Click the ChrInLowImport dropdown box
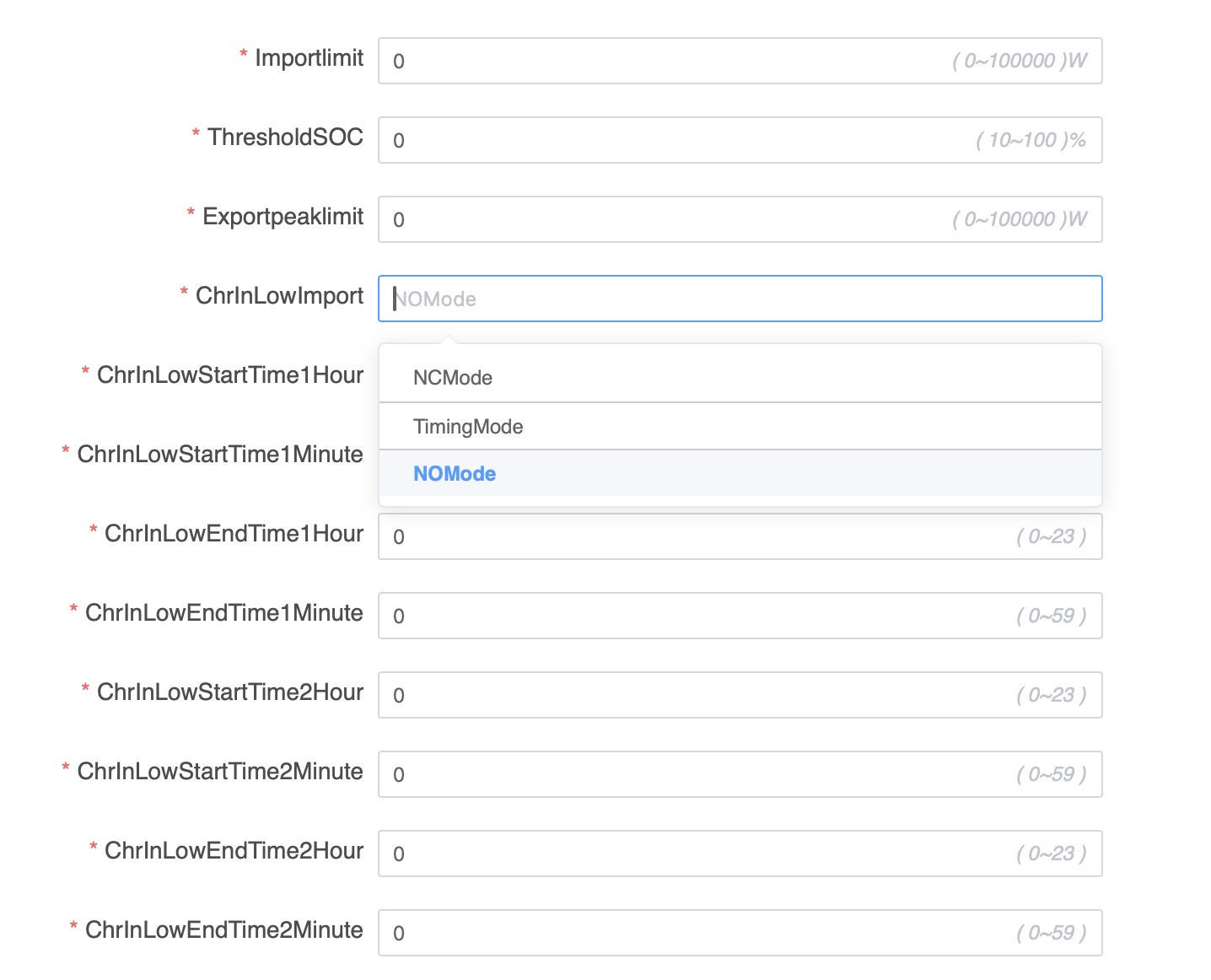The height and width of the screenshot is (980, 1211). click(739, 299)
